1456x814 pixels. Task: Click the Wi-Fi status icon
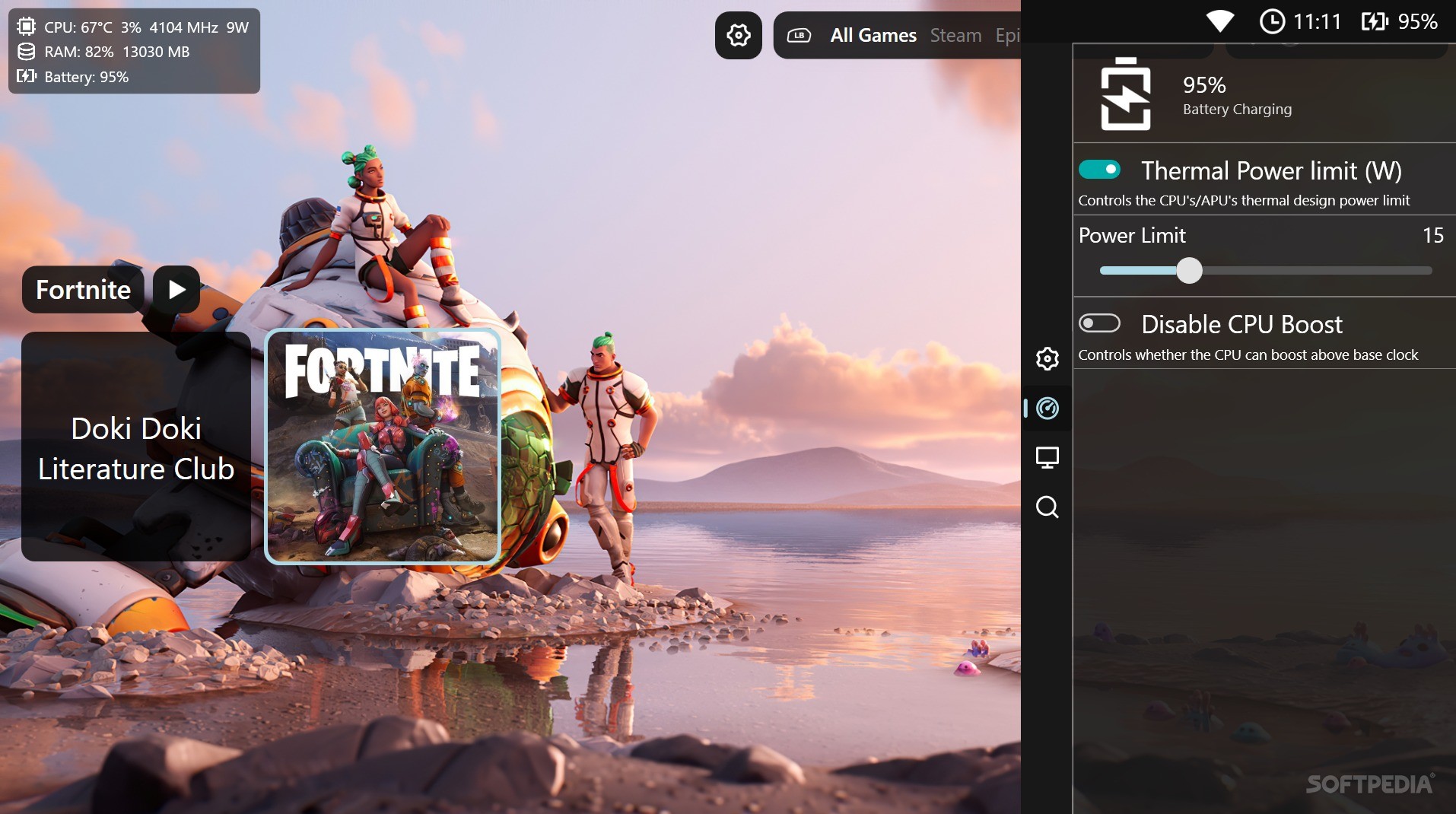pyautogui.click(x=1220, y=21)
